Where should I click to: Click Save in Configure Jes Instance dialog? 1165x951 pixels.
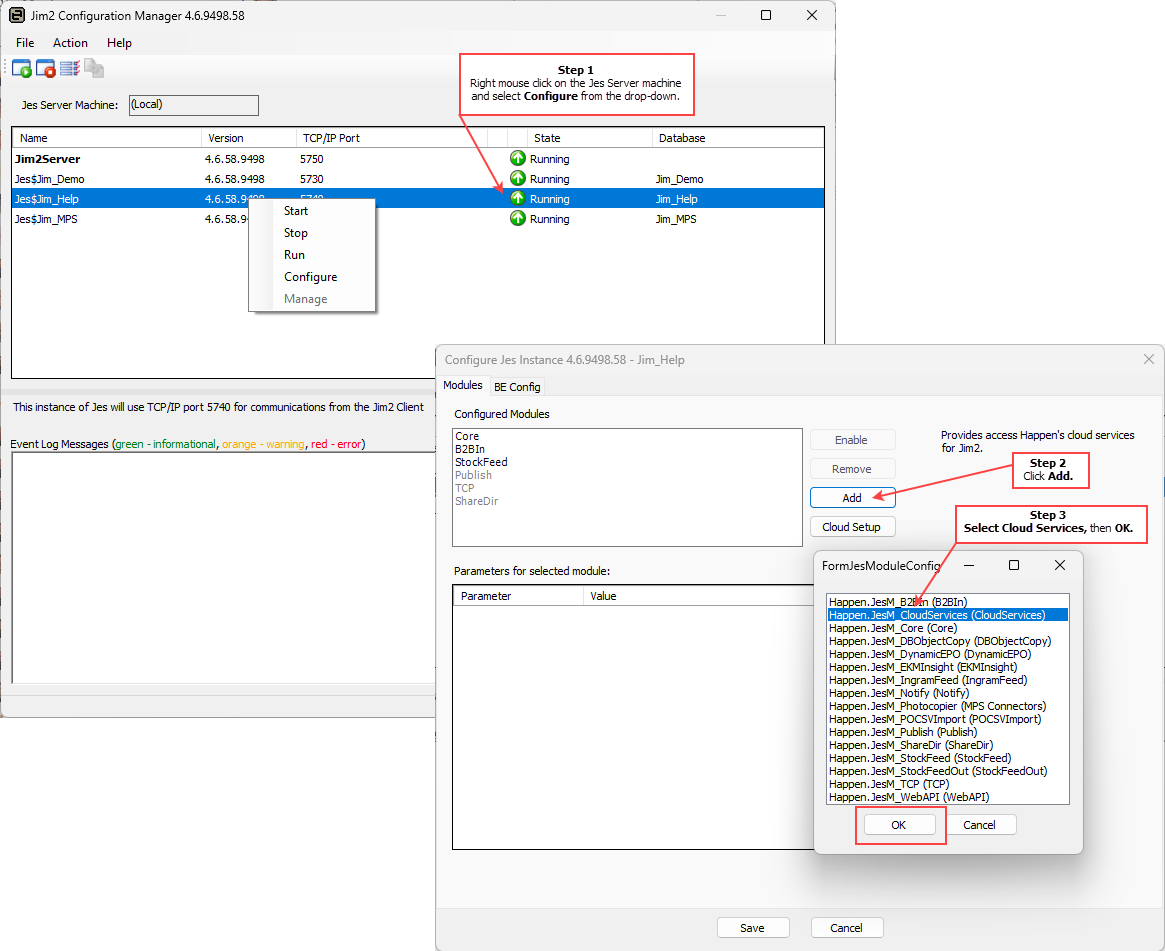752,928
